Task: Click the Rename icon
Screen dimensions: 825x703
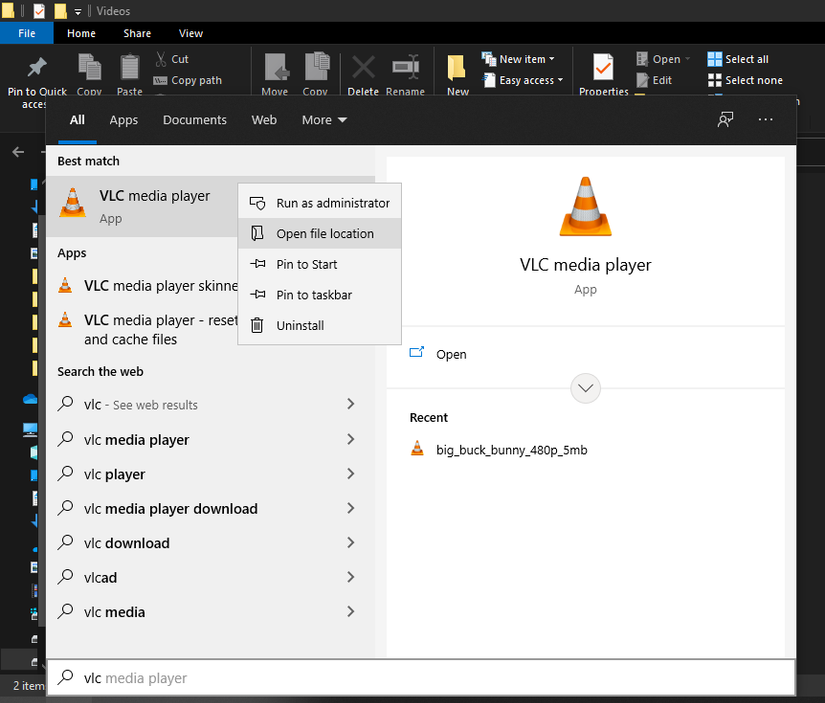Action: pyautogui.click(x=405, y=70)
